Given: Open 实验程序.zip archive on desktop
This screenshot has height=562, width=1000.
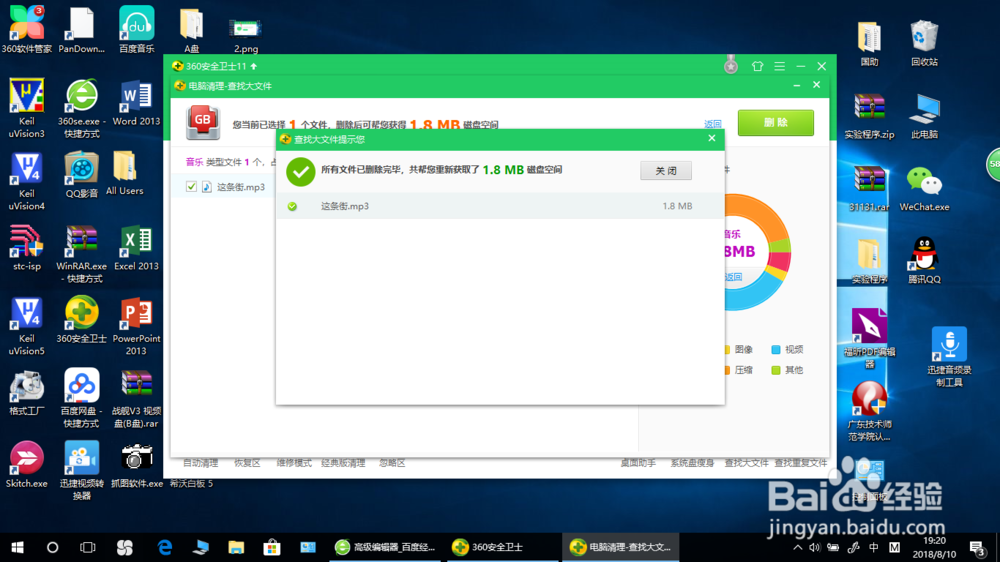Looking at the screenshot, I should [x=869, y=116].
